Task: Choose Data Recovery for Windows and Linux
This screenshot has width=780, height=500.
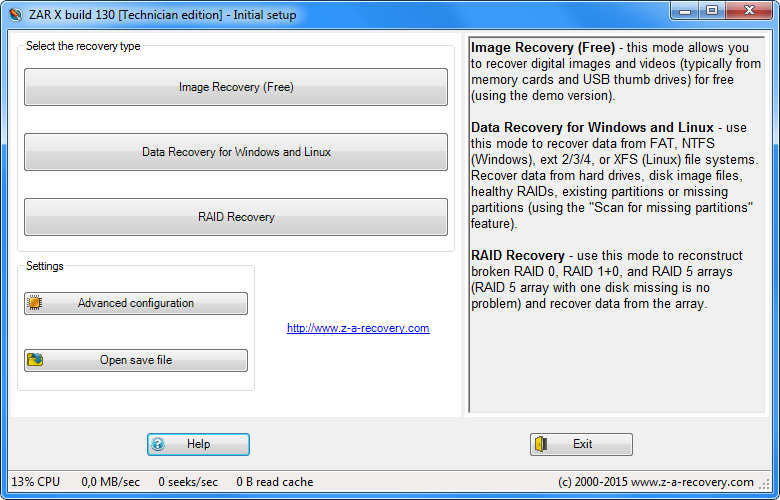Action: (x=236, y=152)
